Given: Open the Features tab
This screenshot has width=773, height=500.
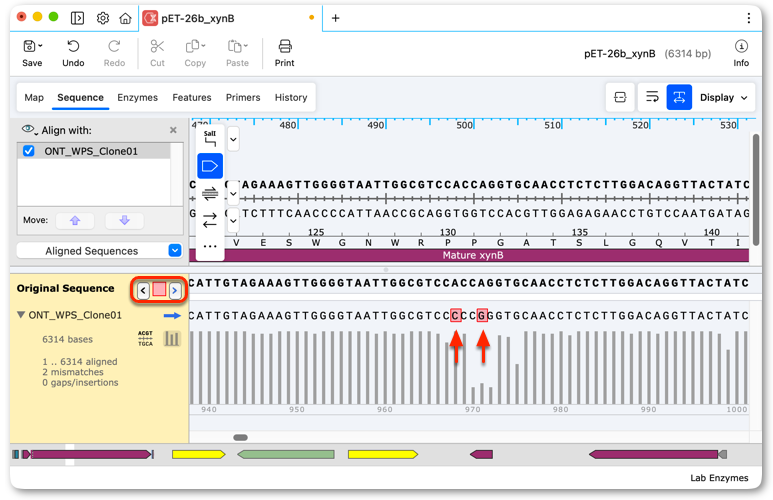Looking at the screenshot, I should [x=192, y=98].
